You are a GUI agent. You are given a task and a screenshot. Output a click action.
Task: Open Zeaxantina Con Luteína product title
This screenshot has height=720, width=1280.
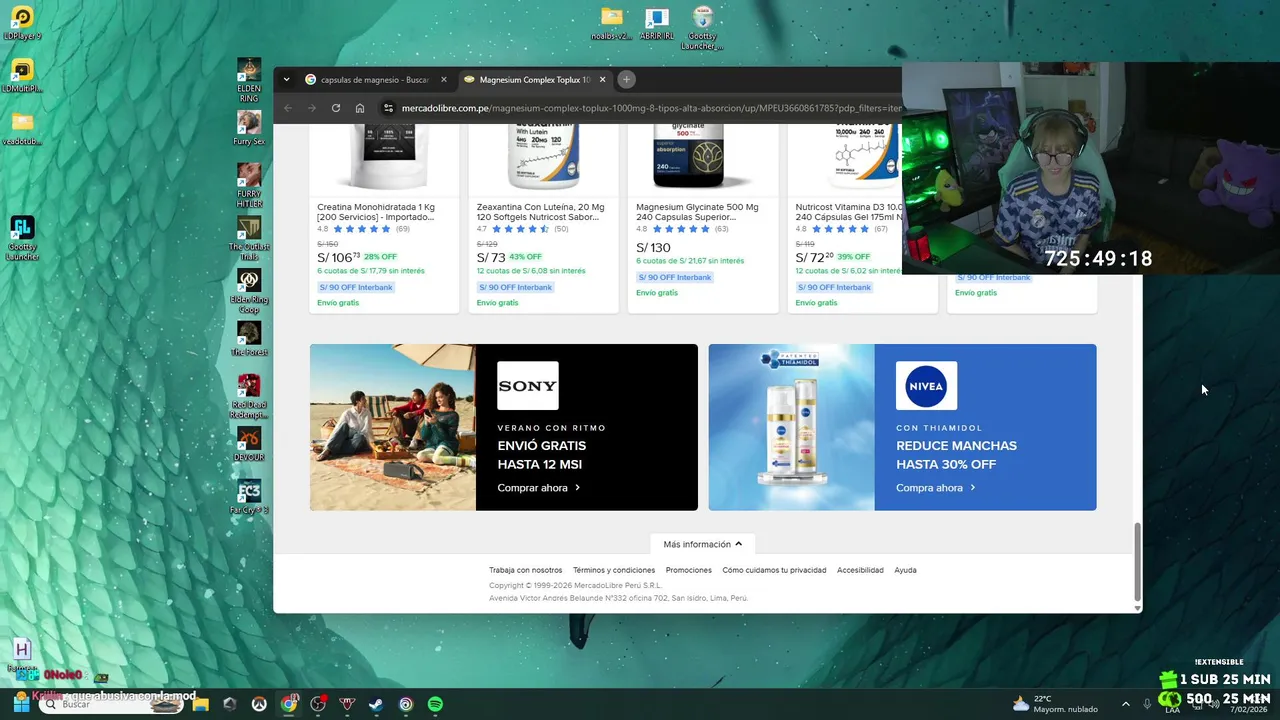click(541, 212)
